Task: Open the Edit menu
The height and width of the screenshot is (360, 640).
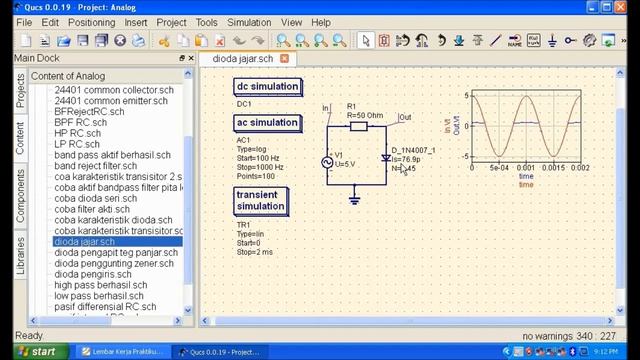Action: point(50,22)
